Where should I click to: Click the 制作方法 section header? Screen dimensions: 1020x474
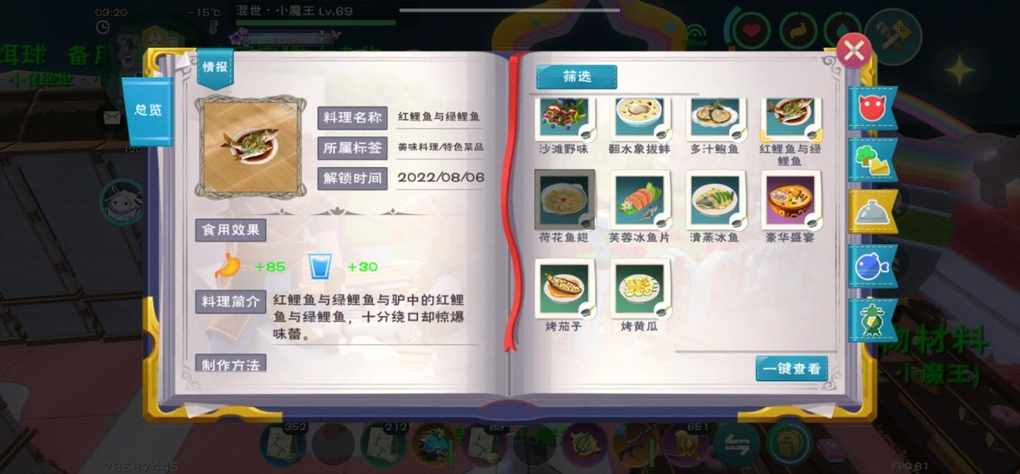[231, 363]
